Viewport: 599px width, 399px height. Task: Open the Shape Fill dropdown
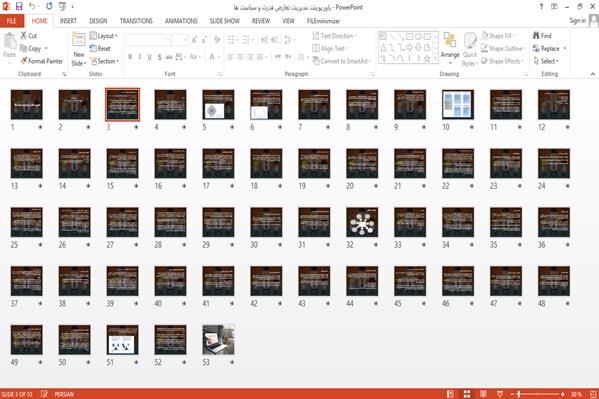pos(498,36)
